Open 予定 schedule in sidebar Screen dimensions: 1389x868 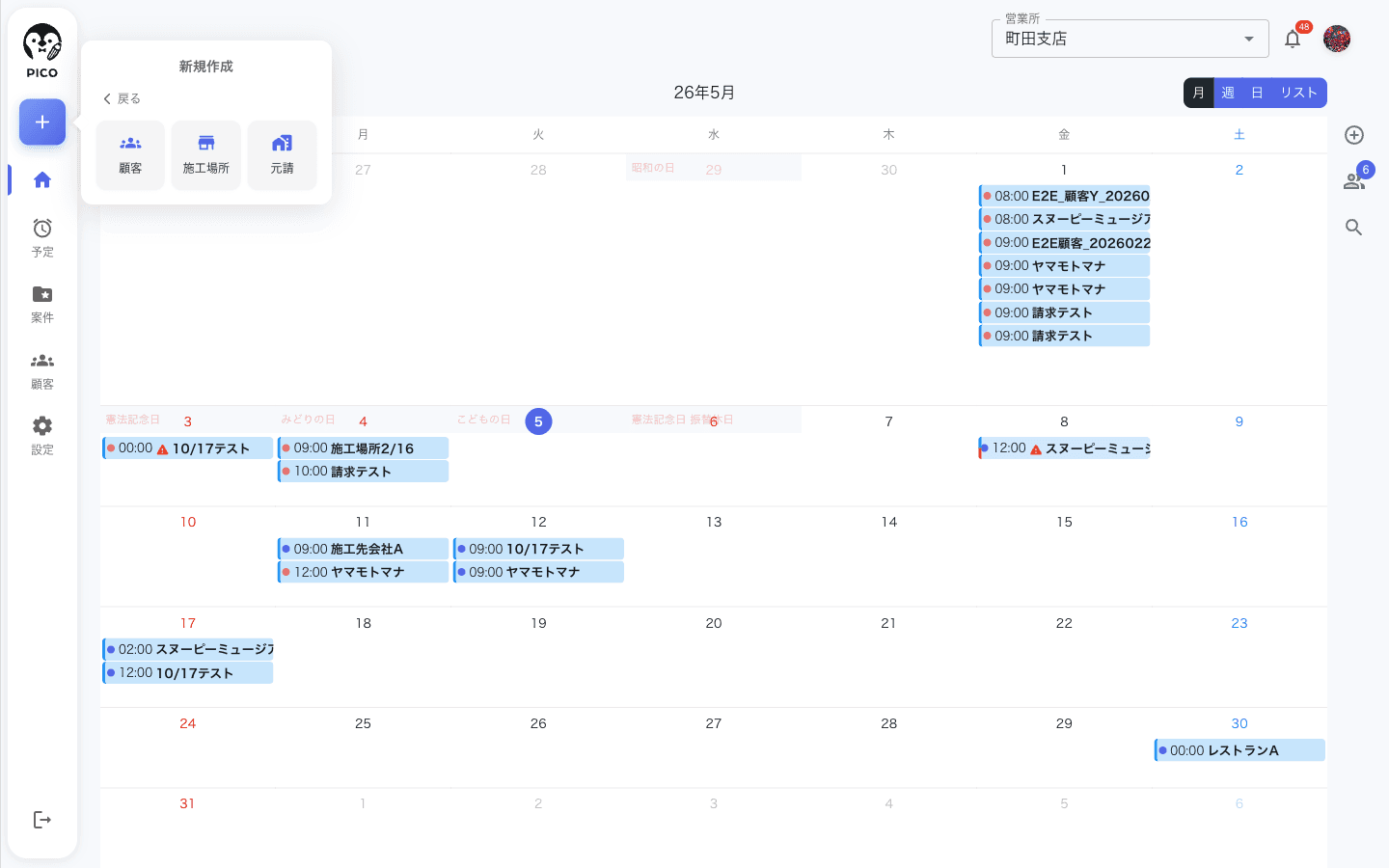tap(42, 237)
